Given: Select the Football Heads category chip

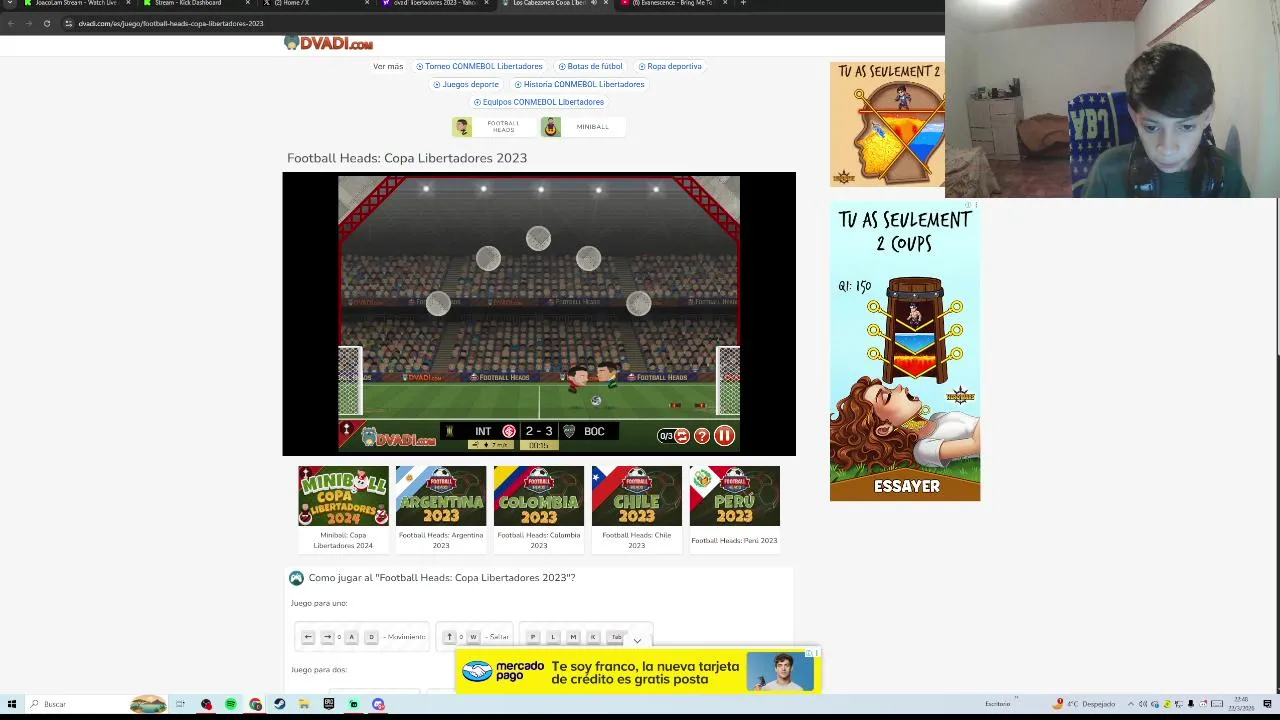Looking at the screenshot, I should click(x=494, y=127).
